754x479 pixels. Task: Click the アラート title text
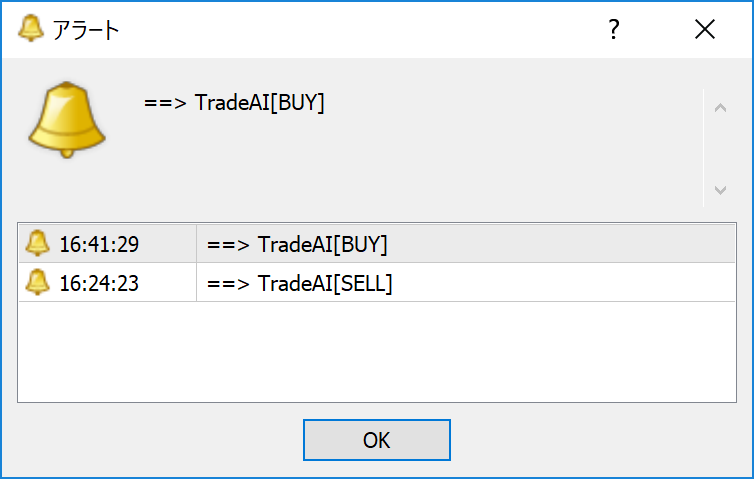(86, 30)
